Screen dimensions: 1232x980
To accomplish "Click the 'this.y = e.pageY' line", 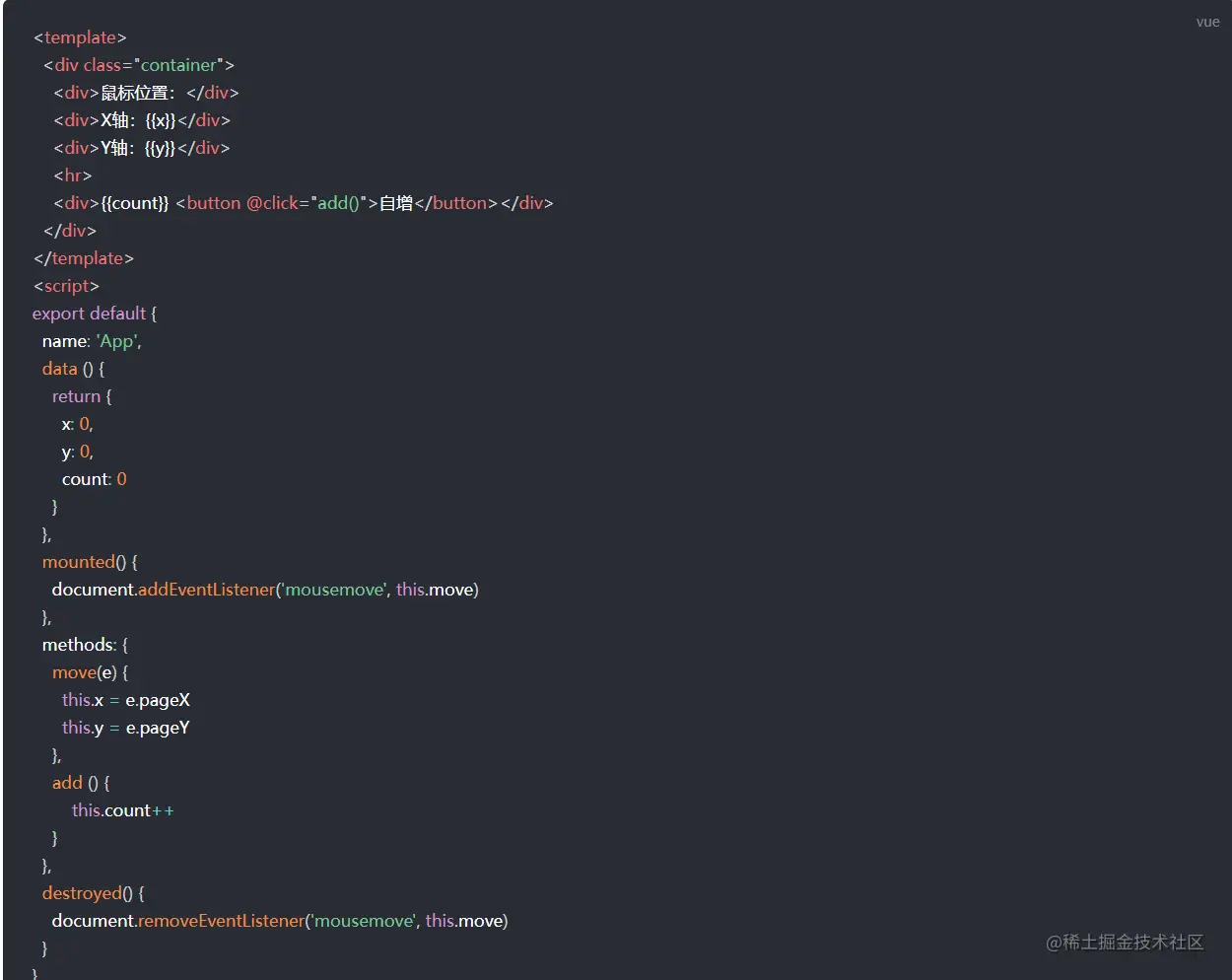I will point(126,728).
